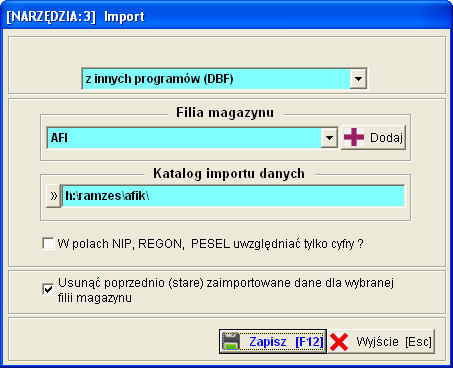
Task: Enable NIP, REGON, PESEL digits only checkbox
Action: 48,244
